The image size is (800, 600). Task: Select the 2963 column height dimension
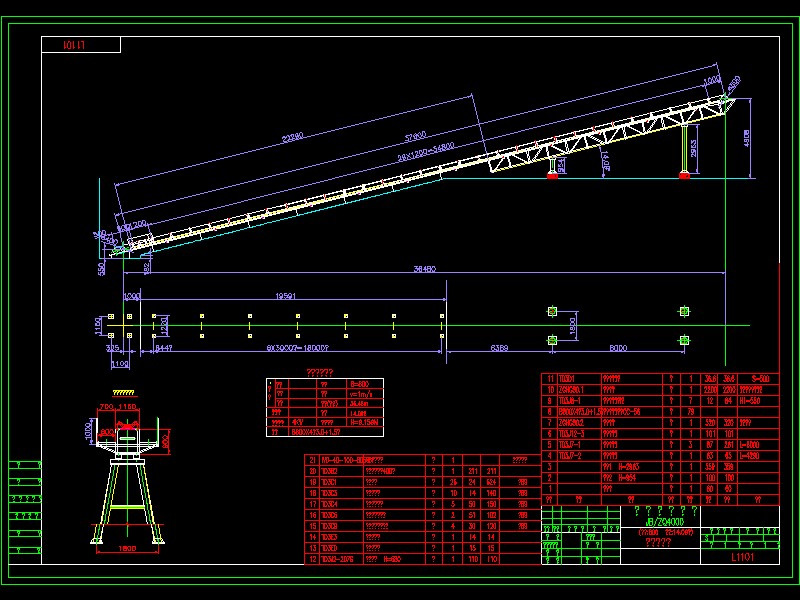pos(693,148)
